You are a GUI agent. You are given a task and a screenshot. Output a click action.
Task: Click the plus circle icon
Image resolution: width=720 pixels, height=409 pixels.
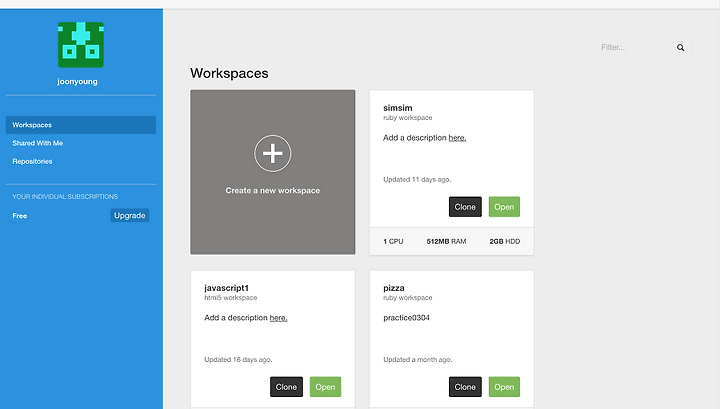click(273, 153)
